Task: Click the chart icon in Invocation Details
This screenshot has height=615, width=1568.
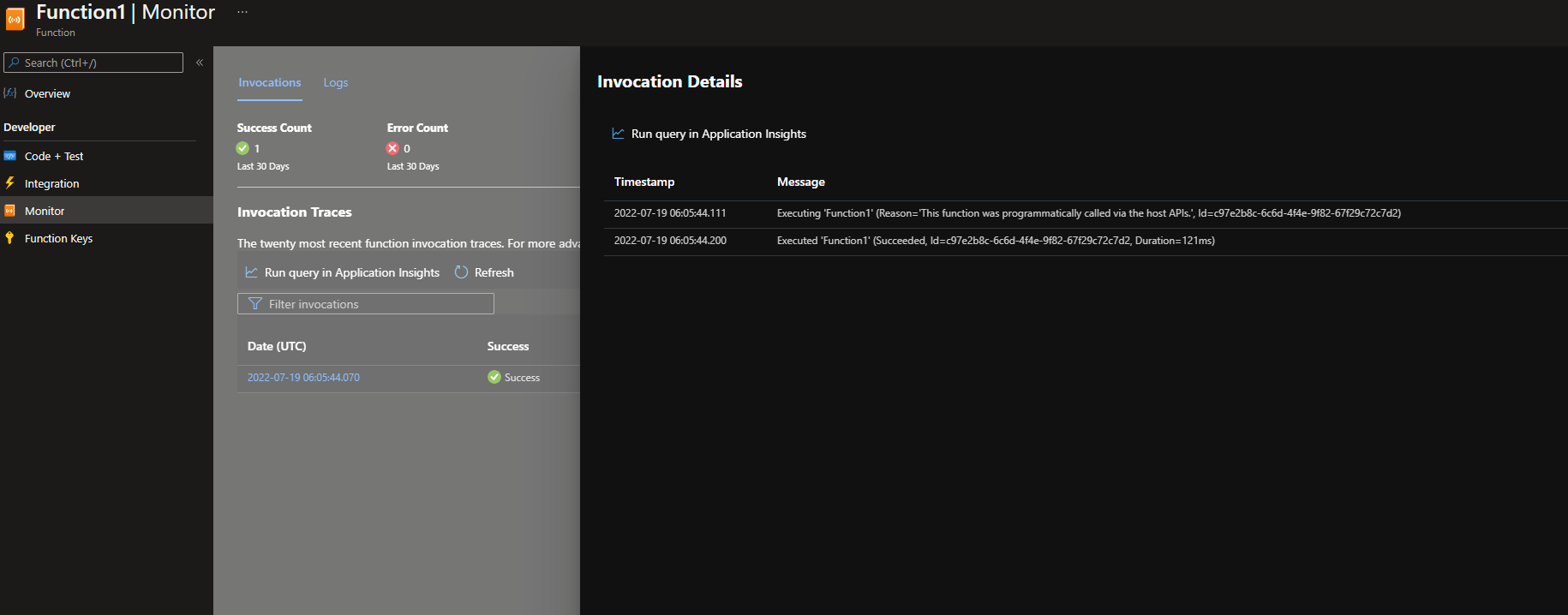Action: [x=618, y=134]
